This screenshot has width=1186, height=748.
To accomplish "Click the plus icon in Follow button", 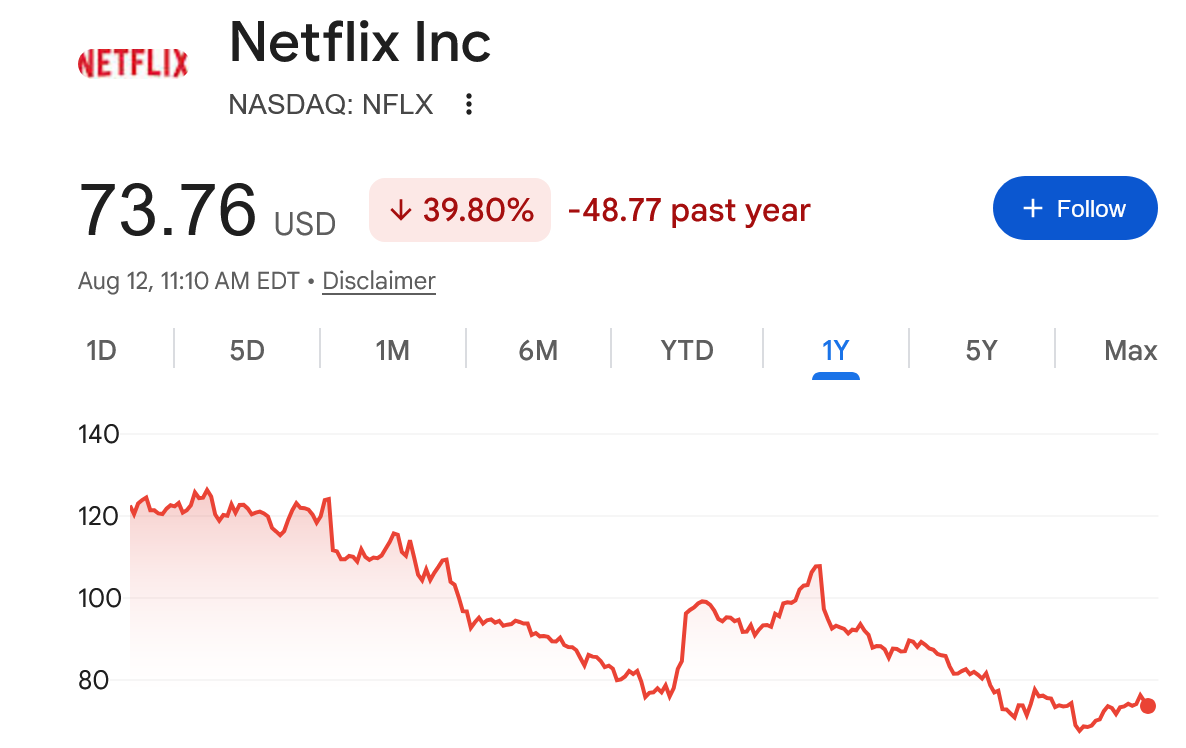I will [x=1032, y=208].
